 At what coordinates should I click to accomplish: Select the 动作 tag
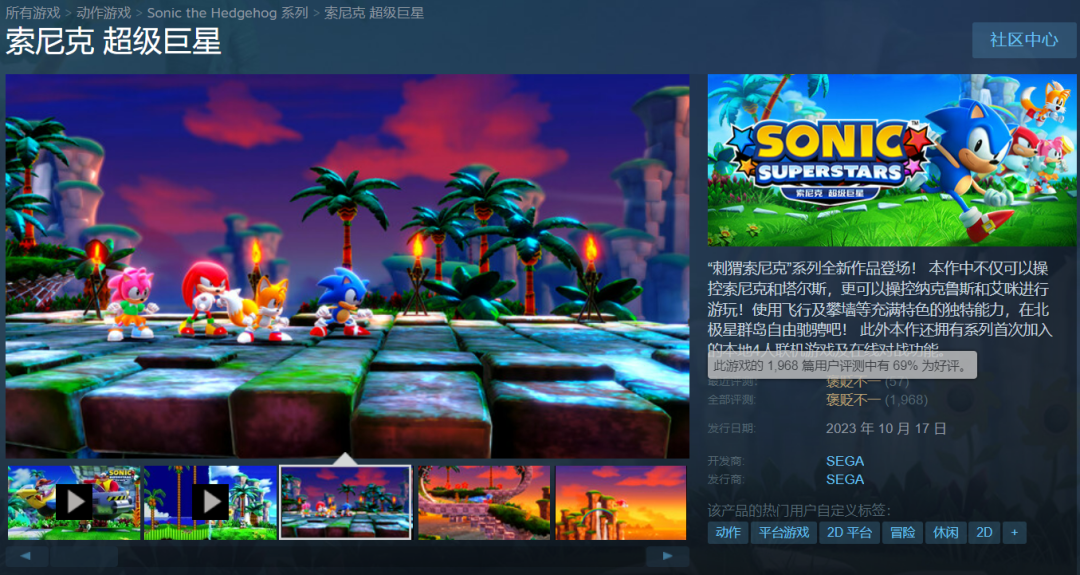[728, 532]
